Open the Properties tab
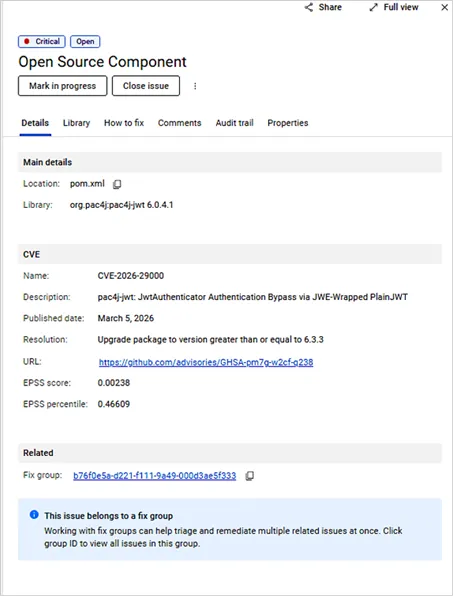 coord(288,123)
